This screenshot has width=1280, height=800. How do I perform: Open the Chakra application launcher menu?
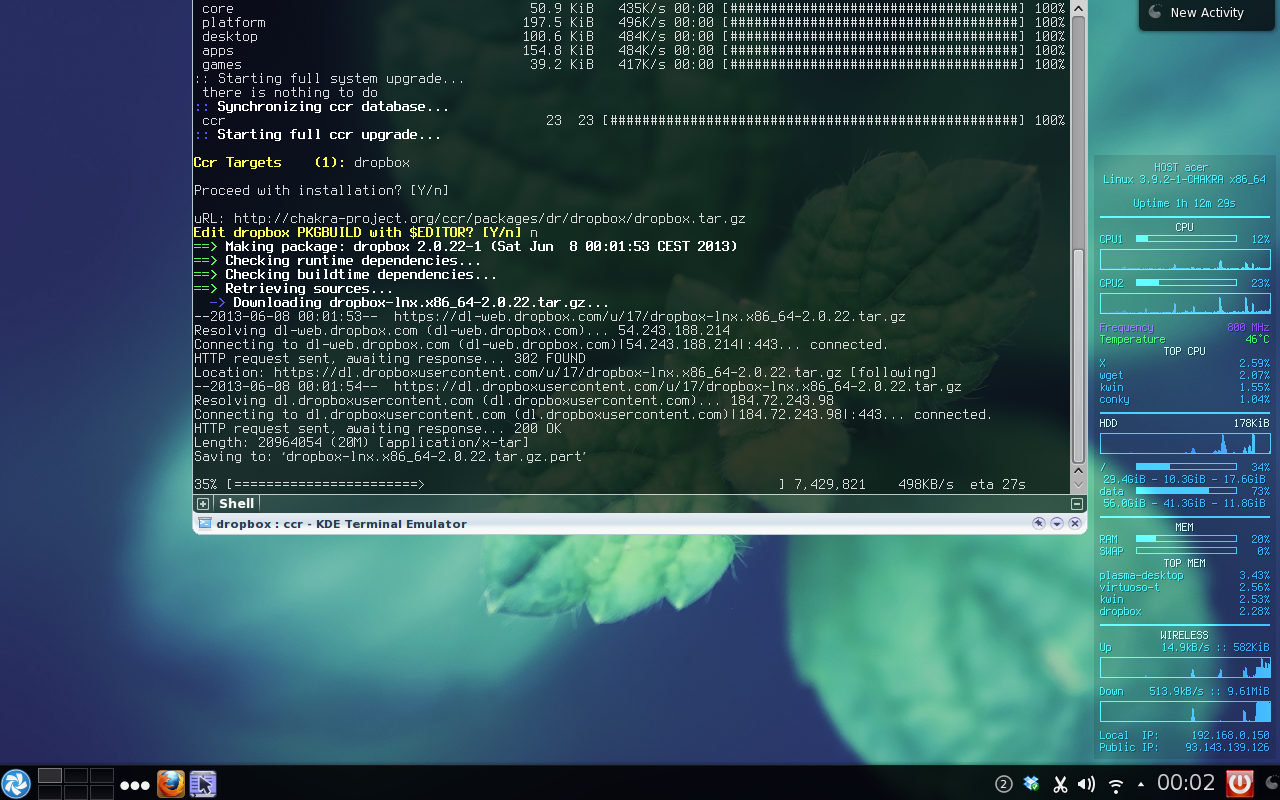click(16, 783)
